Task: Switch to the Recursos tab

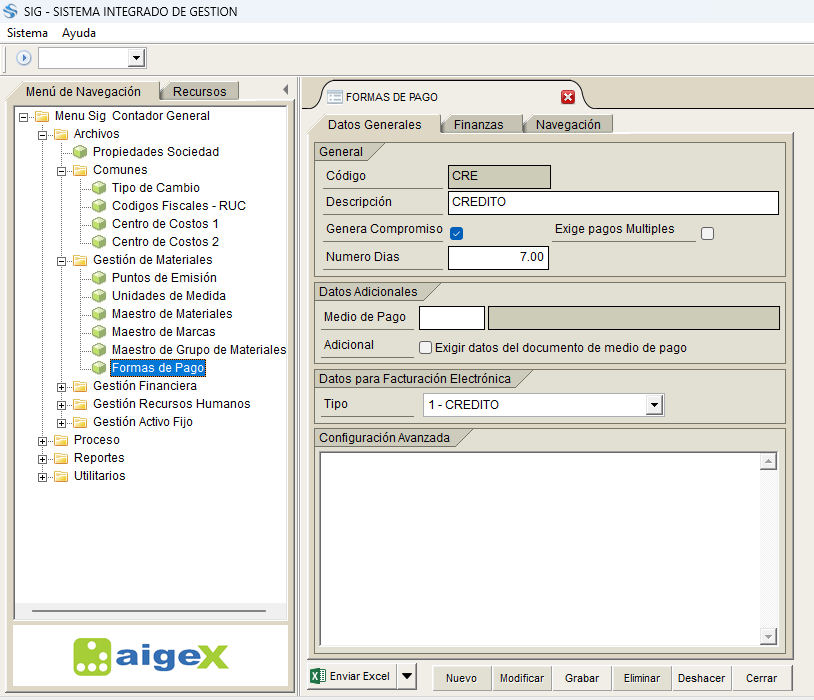Action: (x=199, y=91)
